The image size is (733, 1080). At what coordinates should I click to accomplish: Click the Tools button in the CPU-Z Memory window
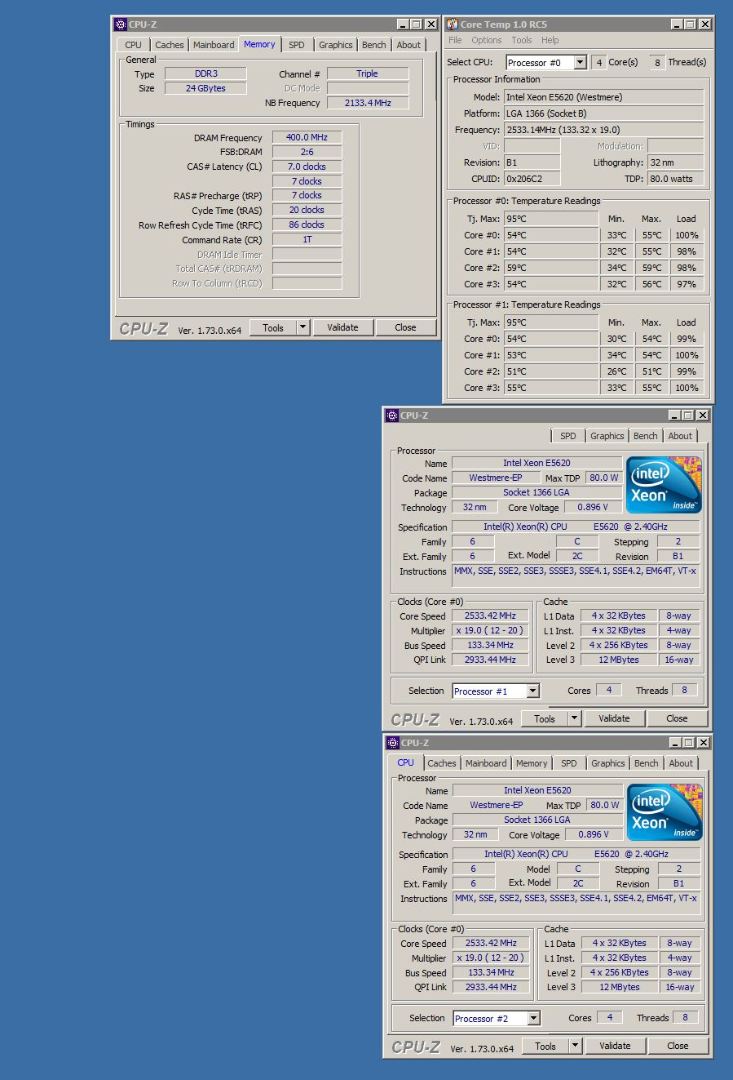pos(273,327)
